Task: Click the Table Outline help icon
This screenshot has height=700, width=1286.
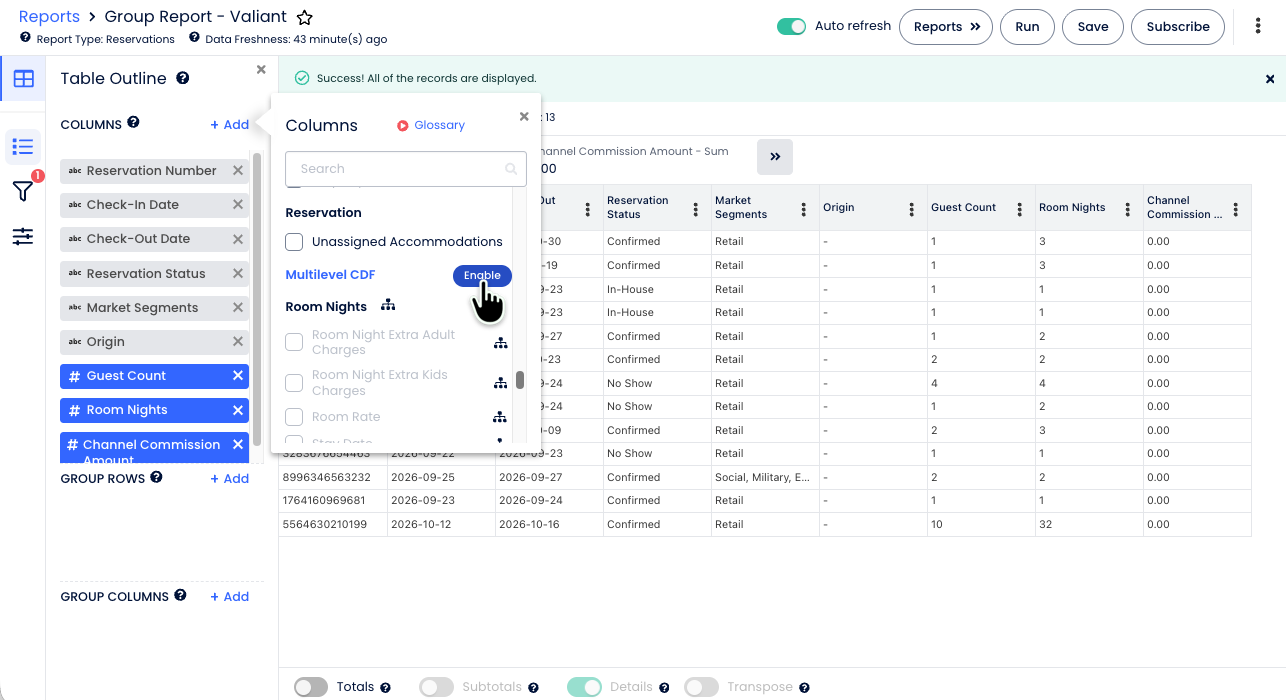Action: [183, 78]
